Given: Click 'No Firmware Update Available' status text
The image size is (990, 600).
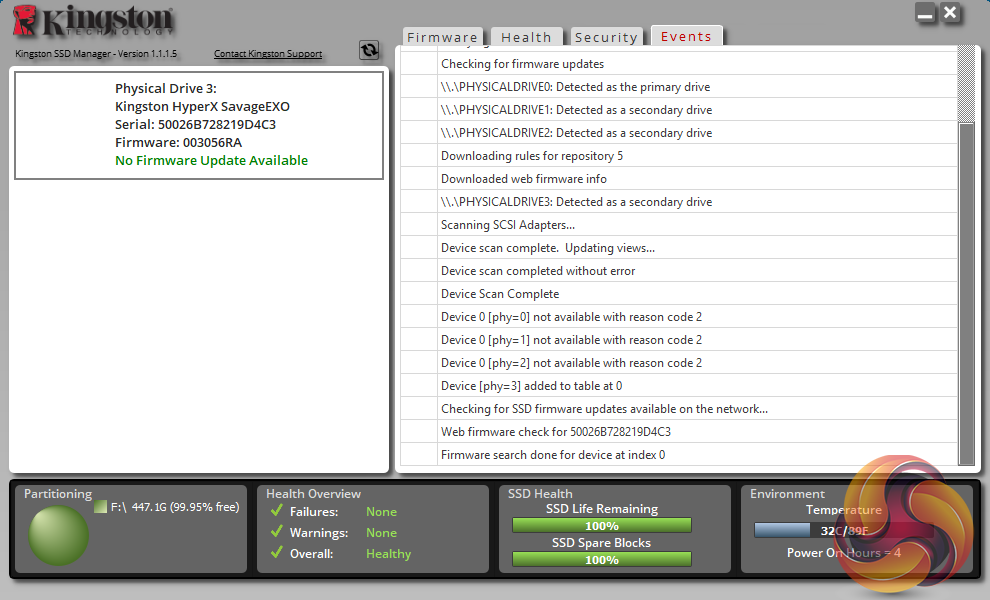Looking at the screenshot, I should (x=212, y=160).
